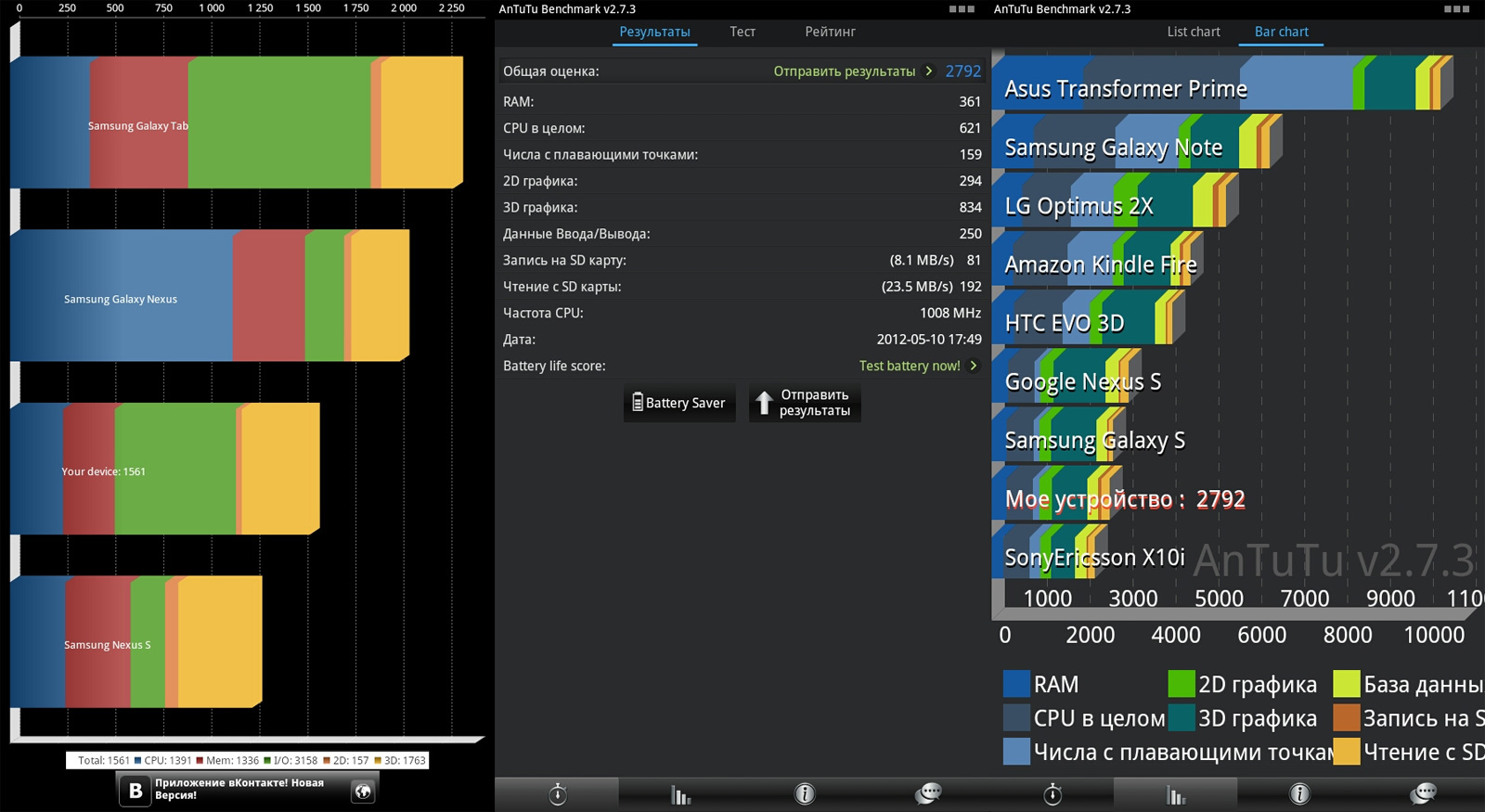The image size is (1485, 812).
Task: Click the chevron arrow beside the 2792 score
Action: 929,71
